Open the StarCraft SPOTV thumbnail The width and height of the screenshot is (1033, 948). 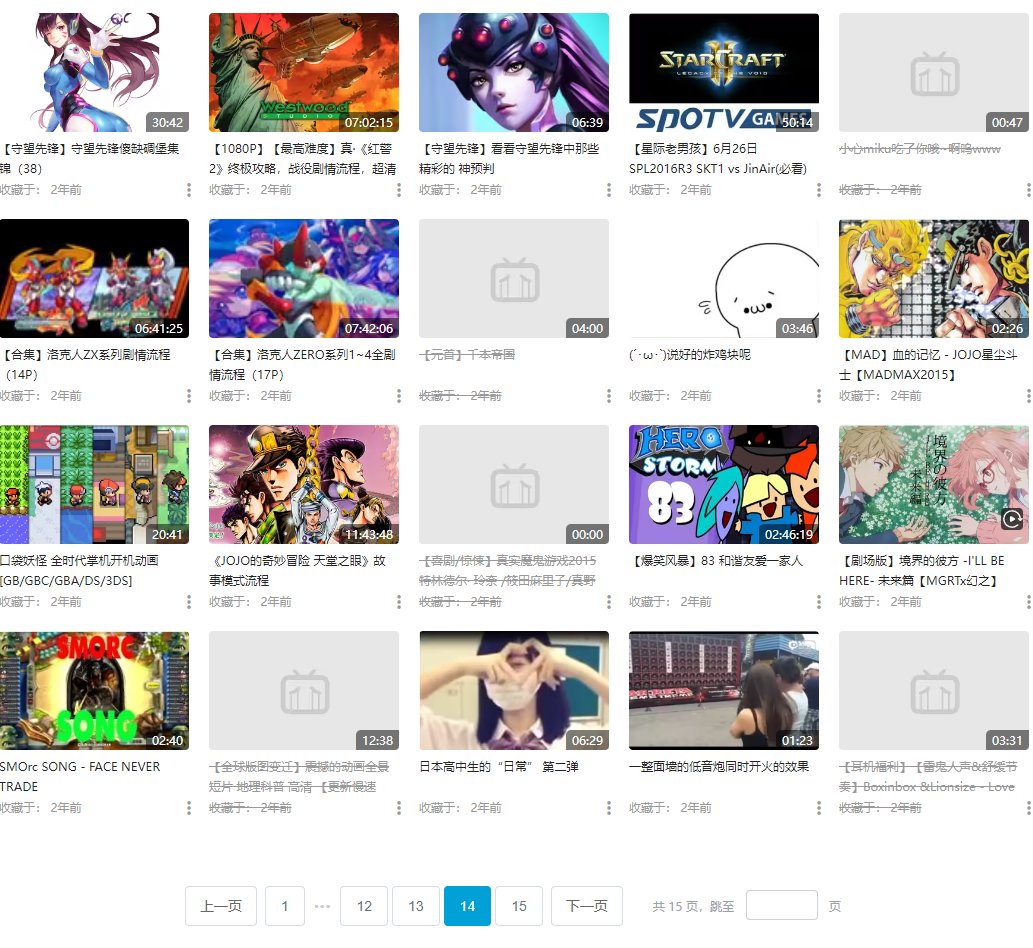[x=724, y=72]
